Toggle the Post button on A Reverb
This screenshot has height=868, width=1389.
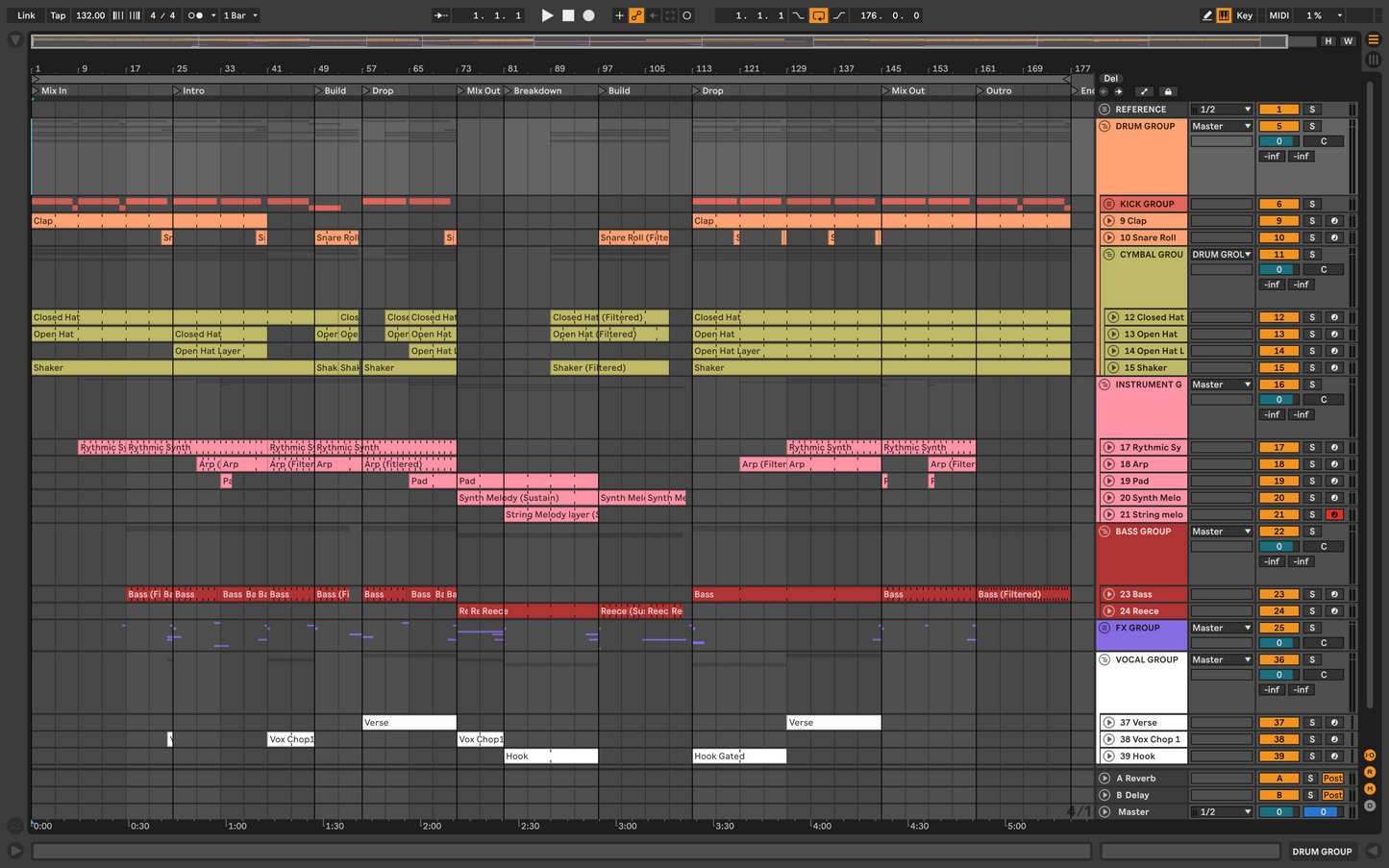1332,779
